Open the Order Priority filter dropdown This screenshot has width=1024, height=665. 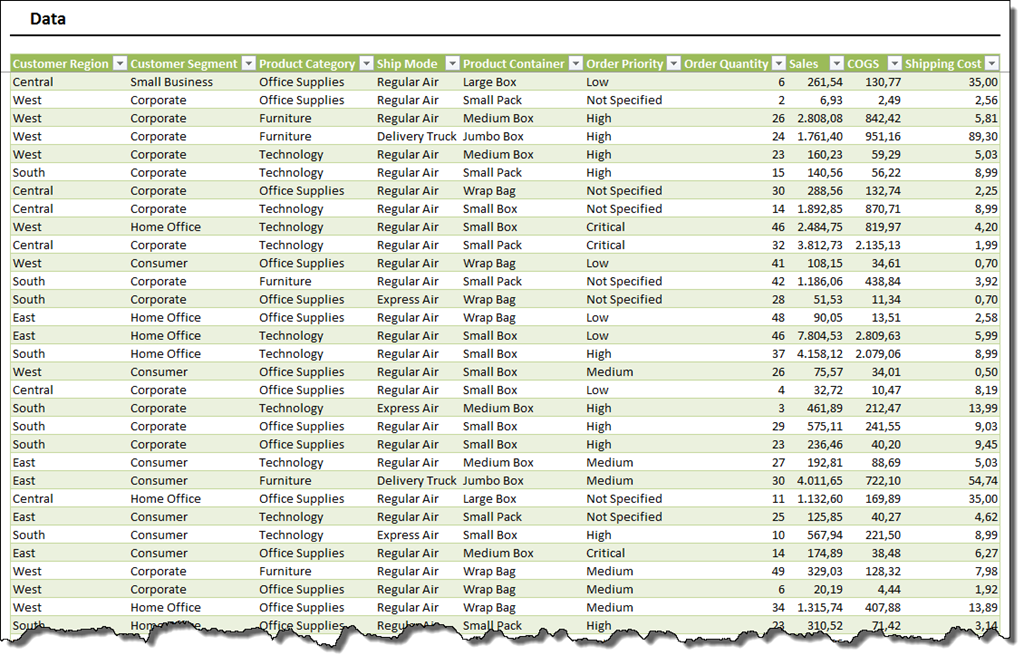click(x=673, y=63)
